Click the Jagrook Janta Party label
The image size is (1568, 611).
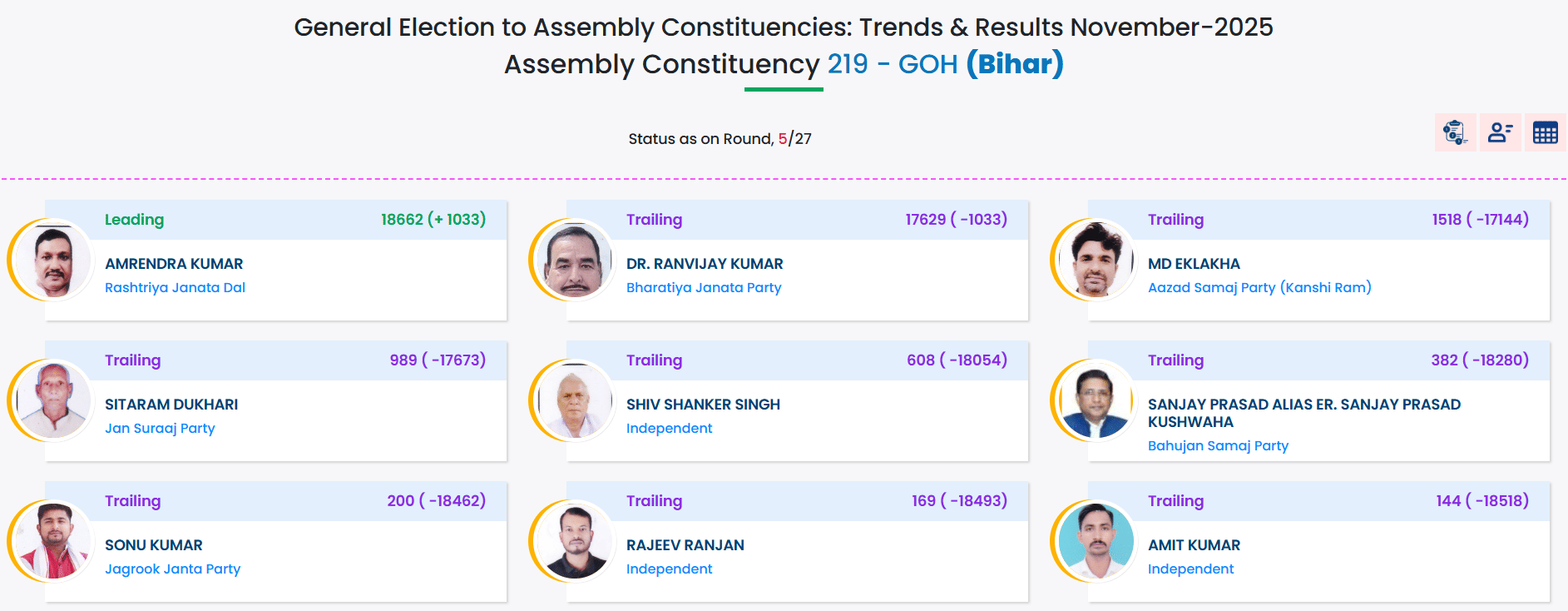[x=172, y=569]
